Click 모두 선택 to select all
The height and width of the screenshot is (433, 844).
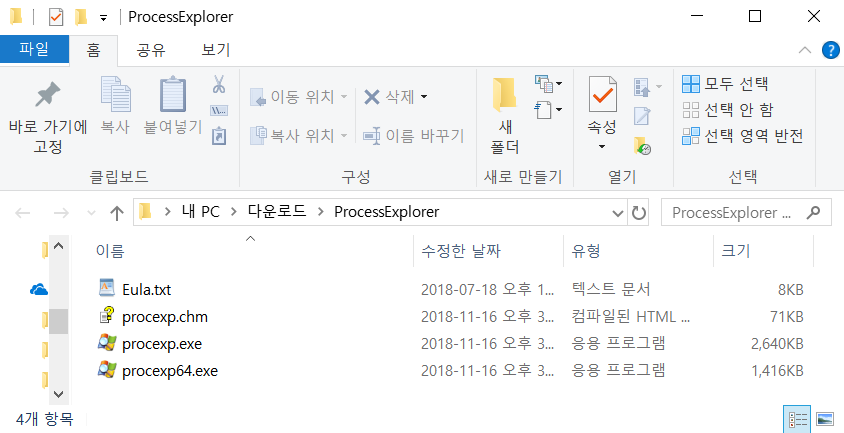pos(725,84)
